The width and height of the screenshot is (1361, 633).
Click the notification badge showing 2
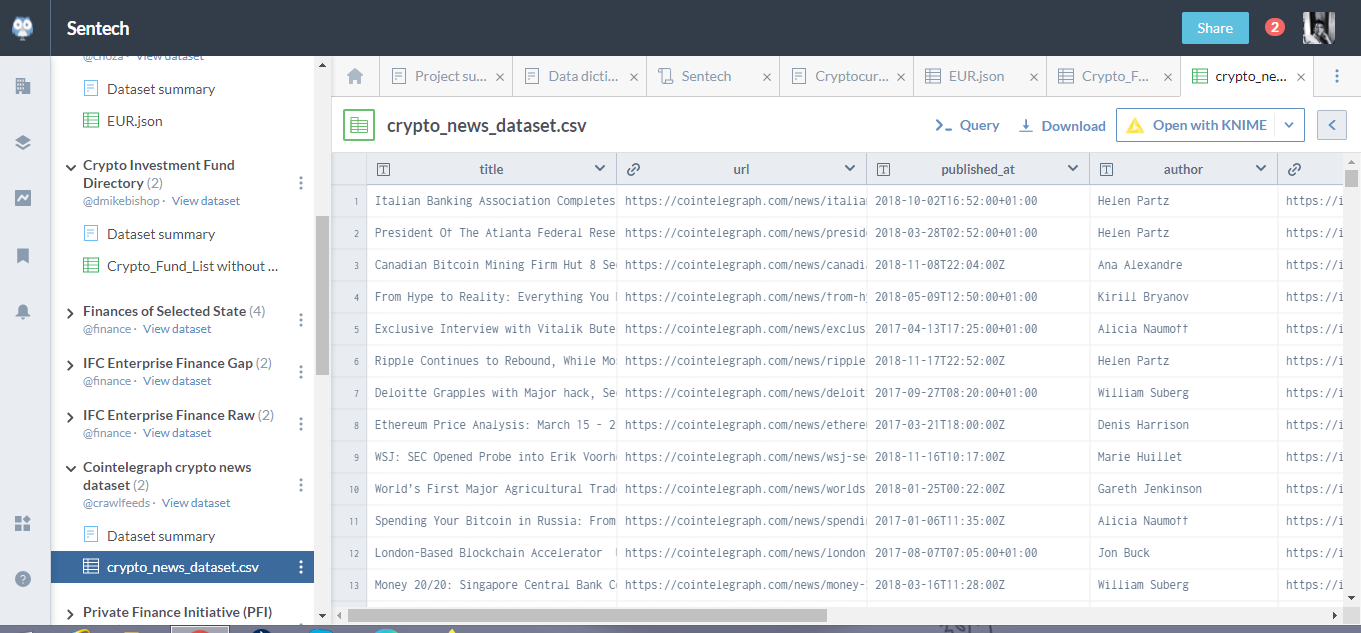1275,28
